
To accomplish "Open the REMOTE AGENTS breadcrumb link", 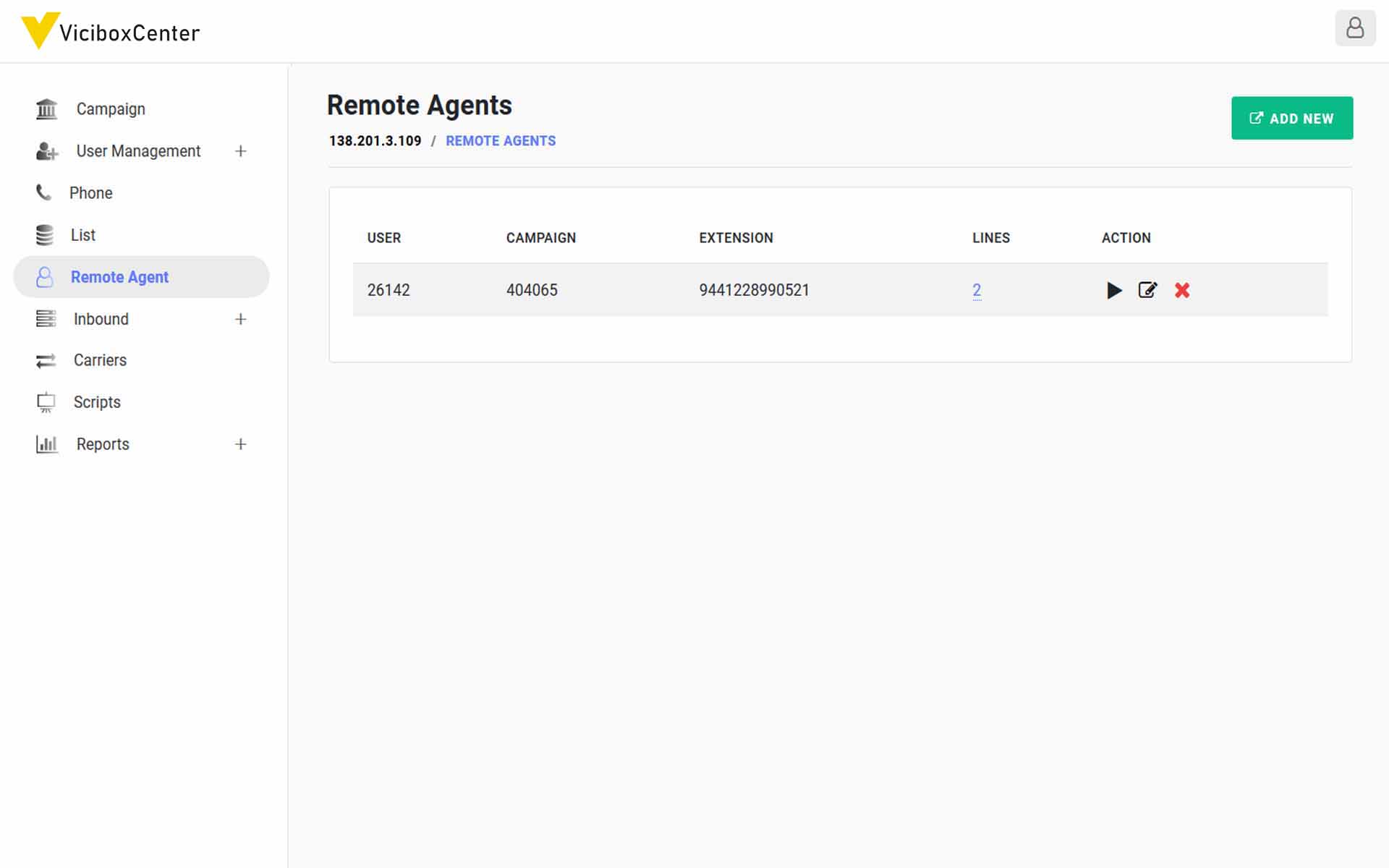I will coord(501,140).
